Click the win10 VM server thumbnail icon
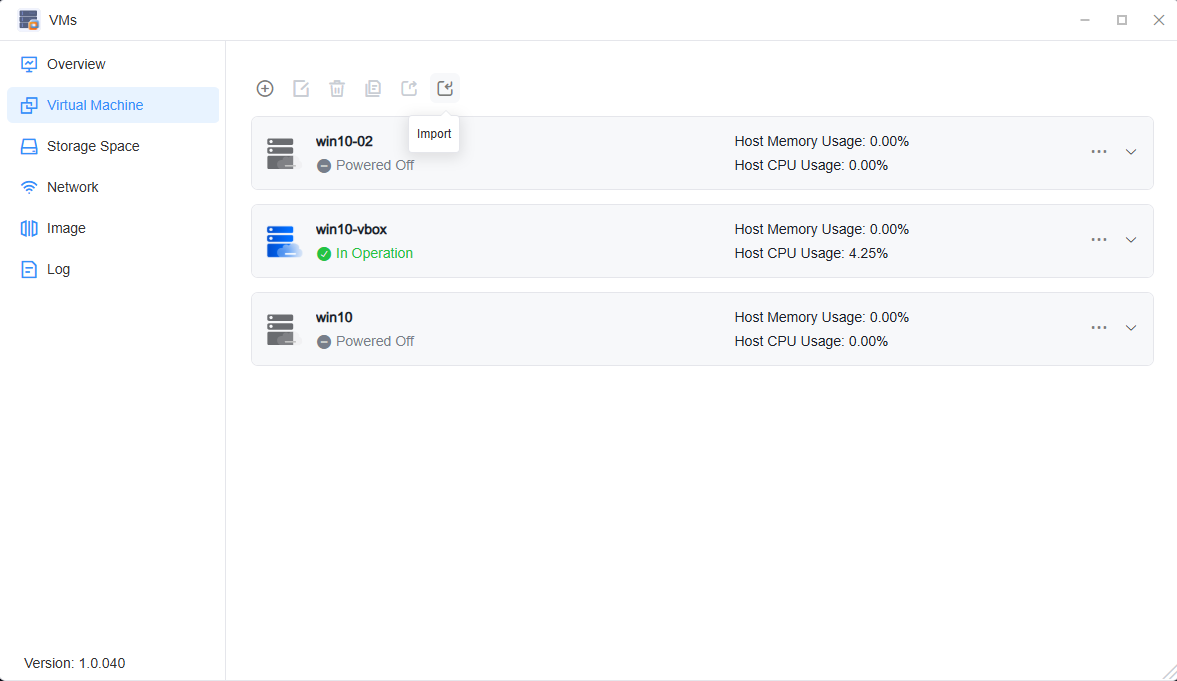1177x681 pixels. click(283, 328)
